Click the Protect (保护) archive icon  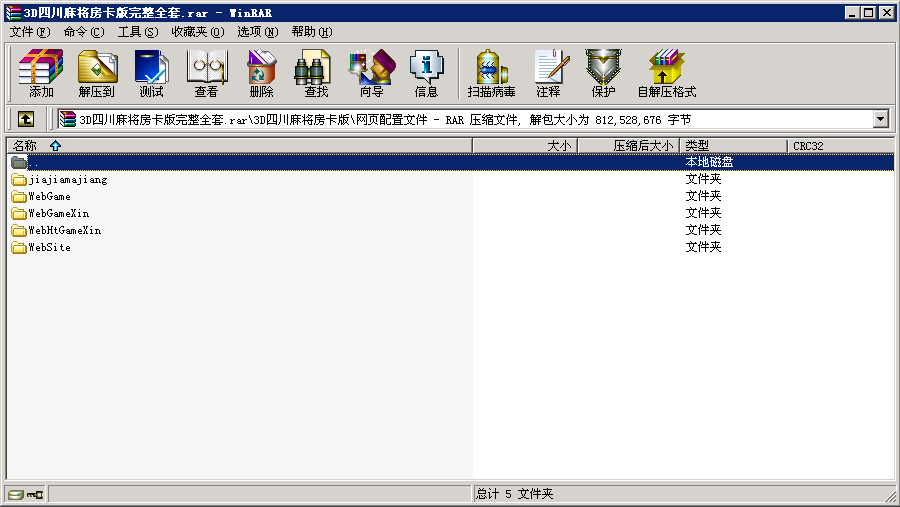pyautogui.click(x=603, y=74)
